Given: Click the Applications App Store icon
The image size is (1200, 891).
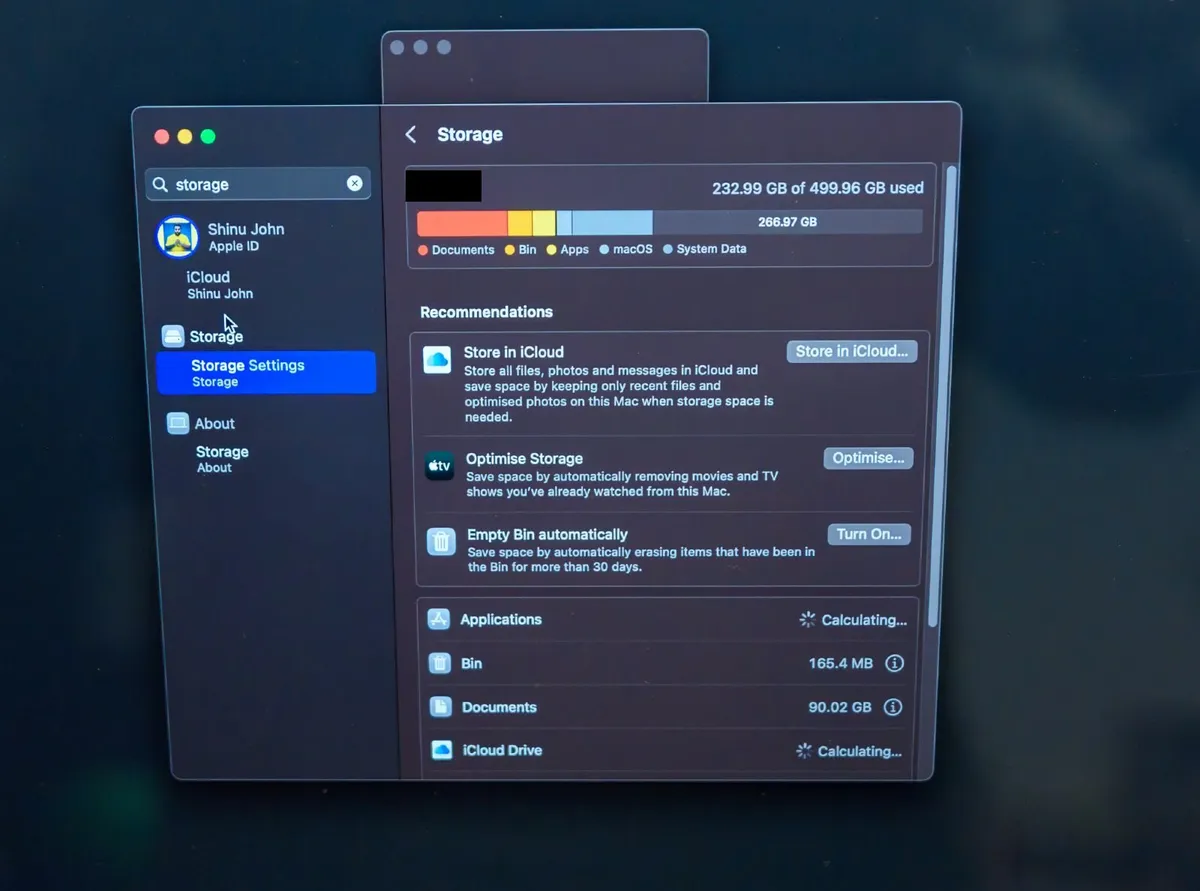Looking at the screenshot, I should [x=439, y=619].
